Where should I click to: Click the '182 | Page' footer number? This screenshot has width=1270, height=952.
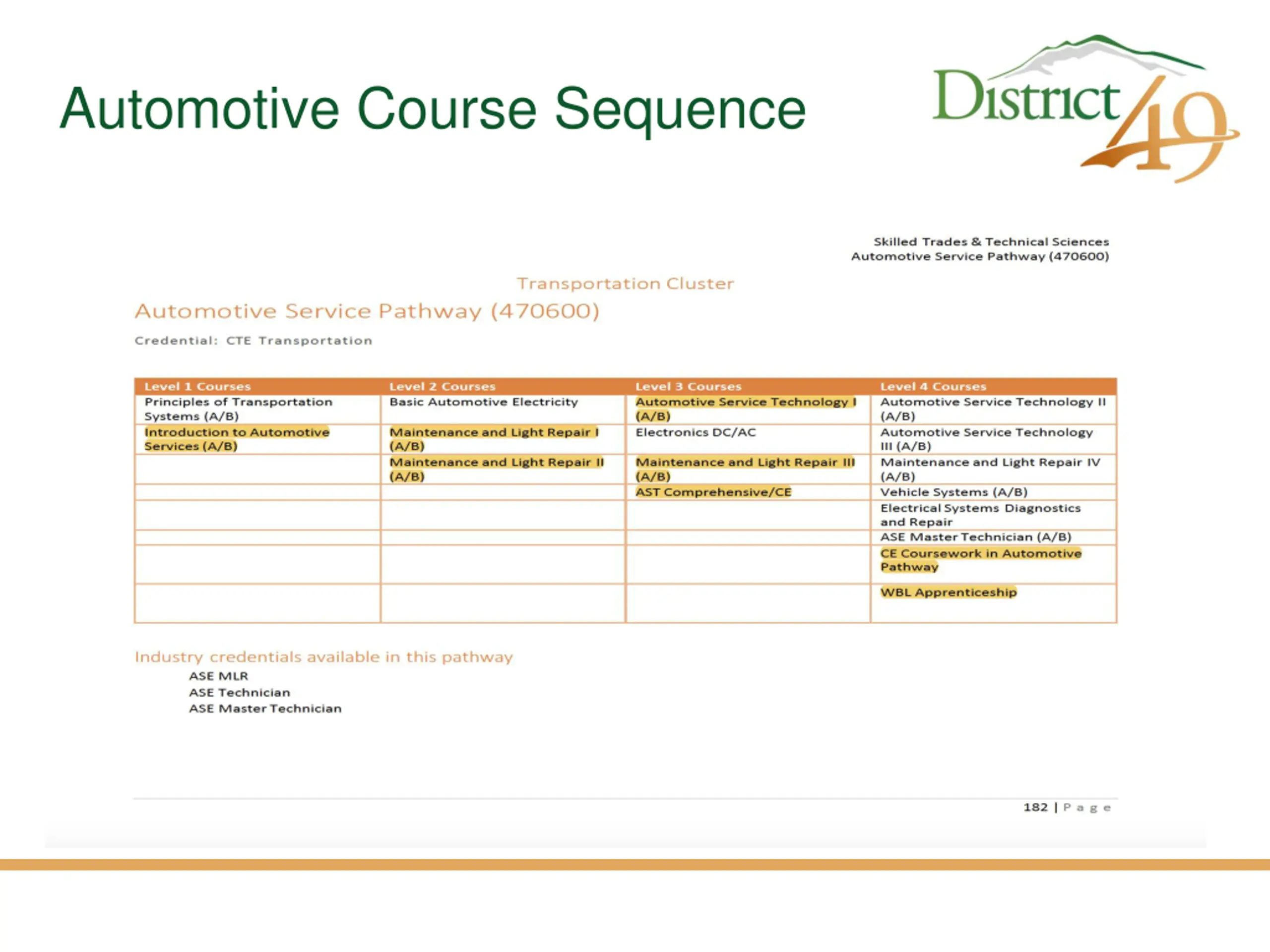click(x=1067, y=807)
